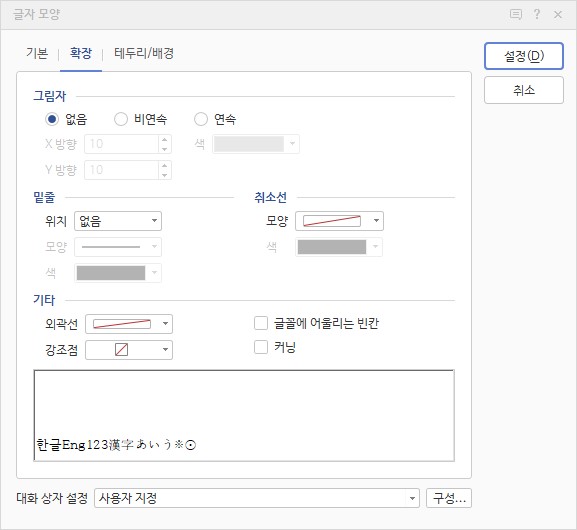Open the 강조점 dropdown
Viewport: 577px width, 530px height.
[x=129, y=350]
